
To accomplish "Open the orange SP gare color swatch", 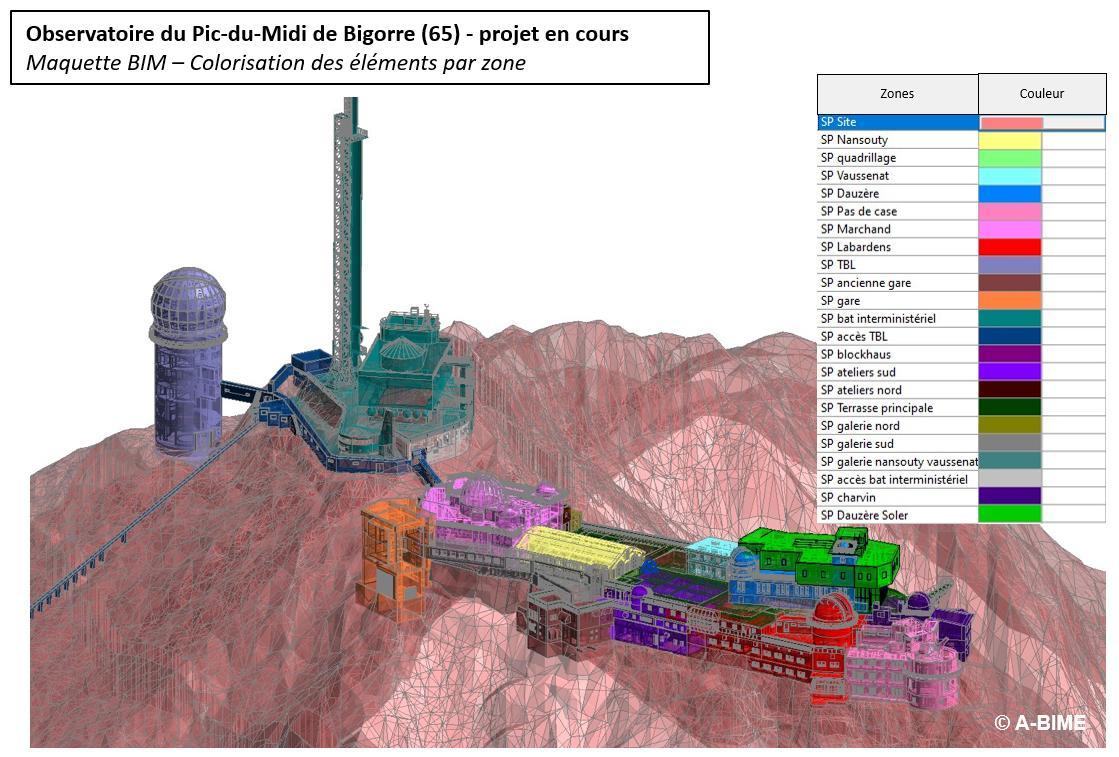I will tap(1010, 301).
